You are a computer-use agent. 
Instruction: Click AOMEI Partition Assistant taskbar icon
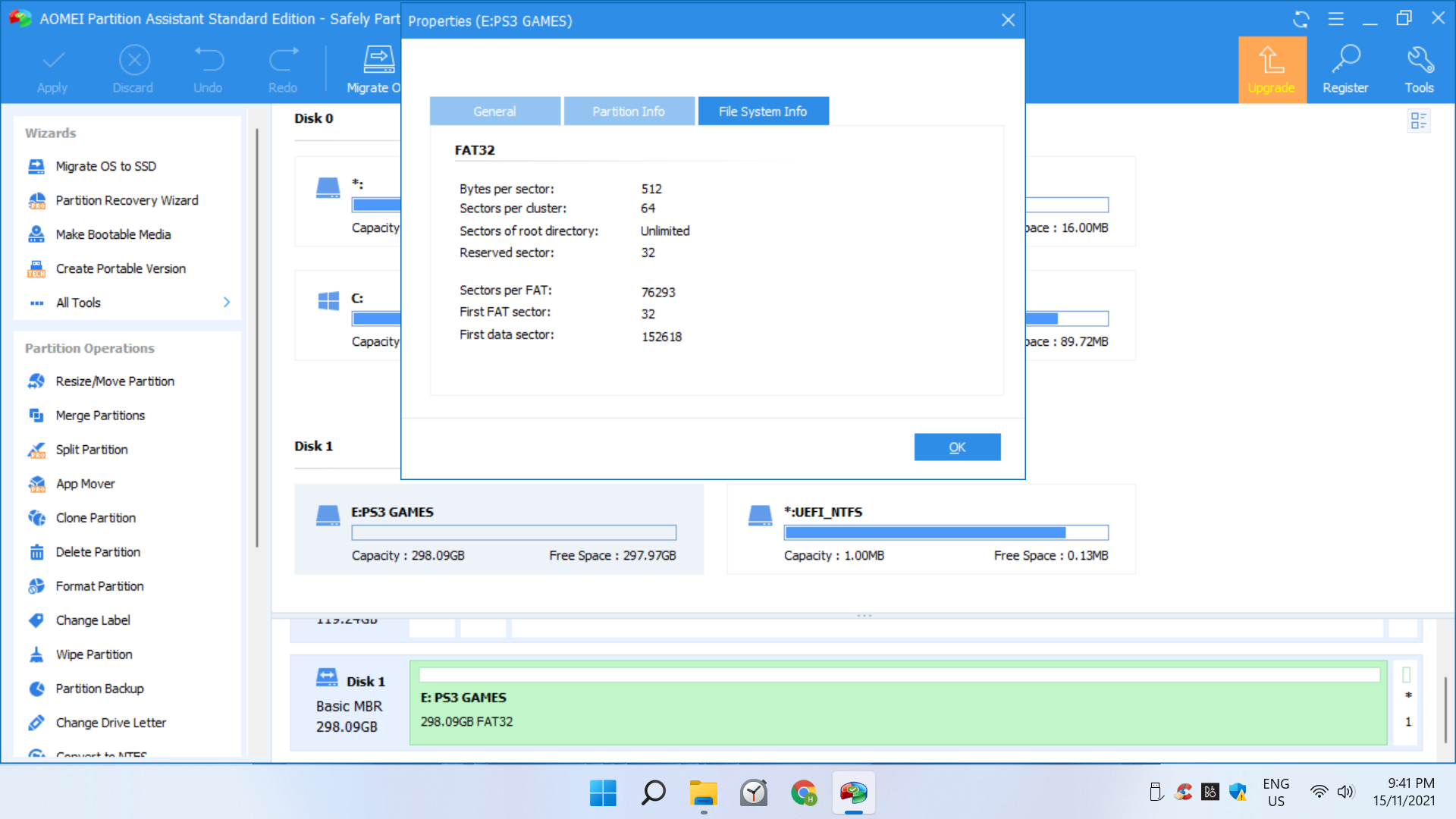pos(854,793)
